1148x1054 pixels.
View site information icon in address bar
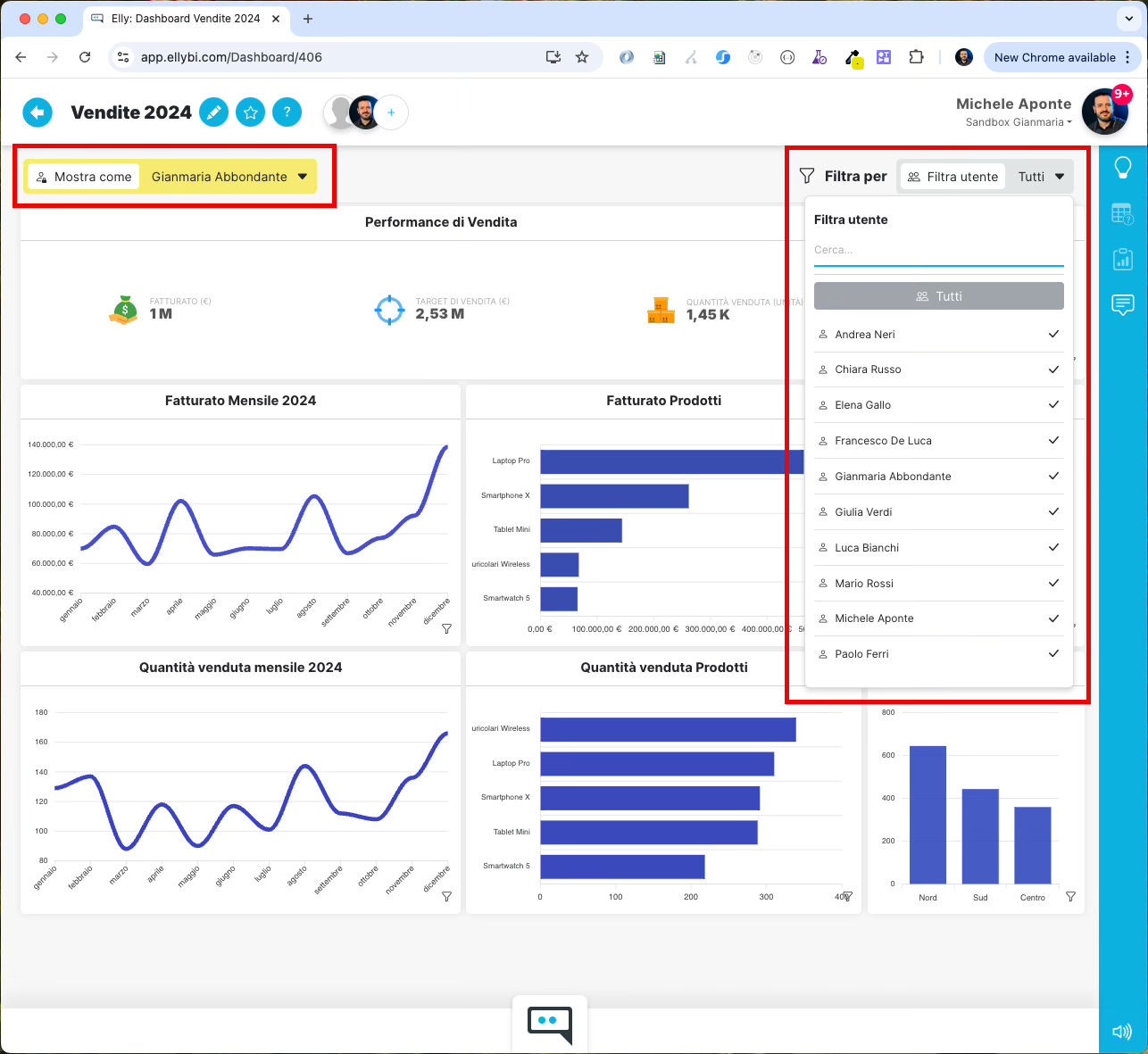point(124,57)
